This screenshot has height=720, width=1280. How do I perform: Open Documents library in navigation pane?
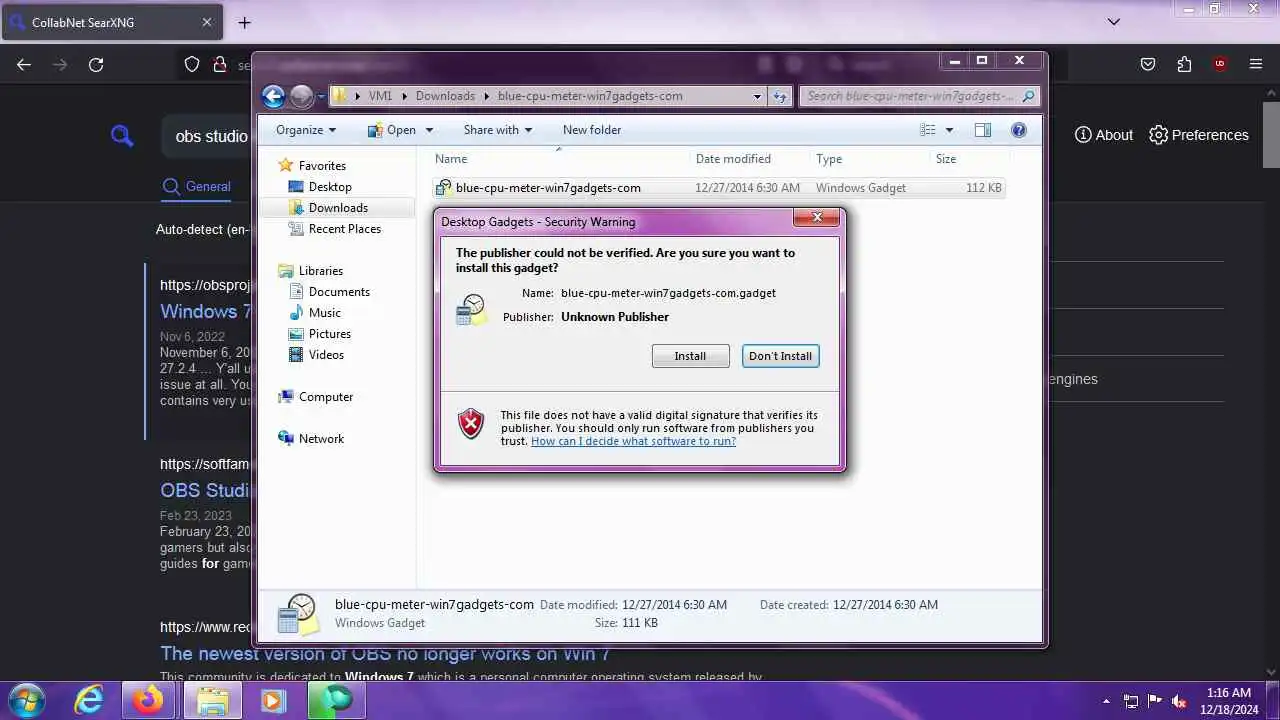(339, 292)
